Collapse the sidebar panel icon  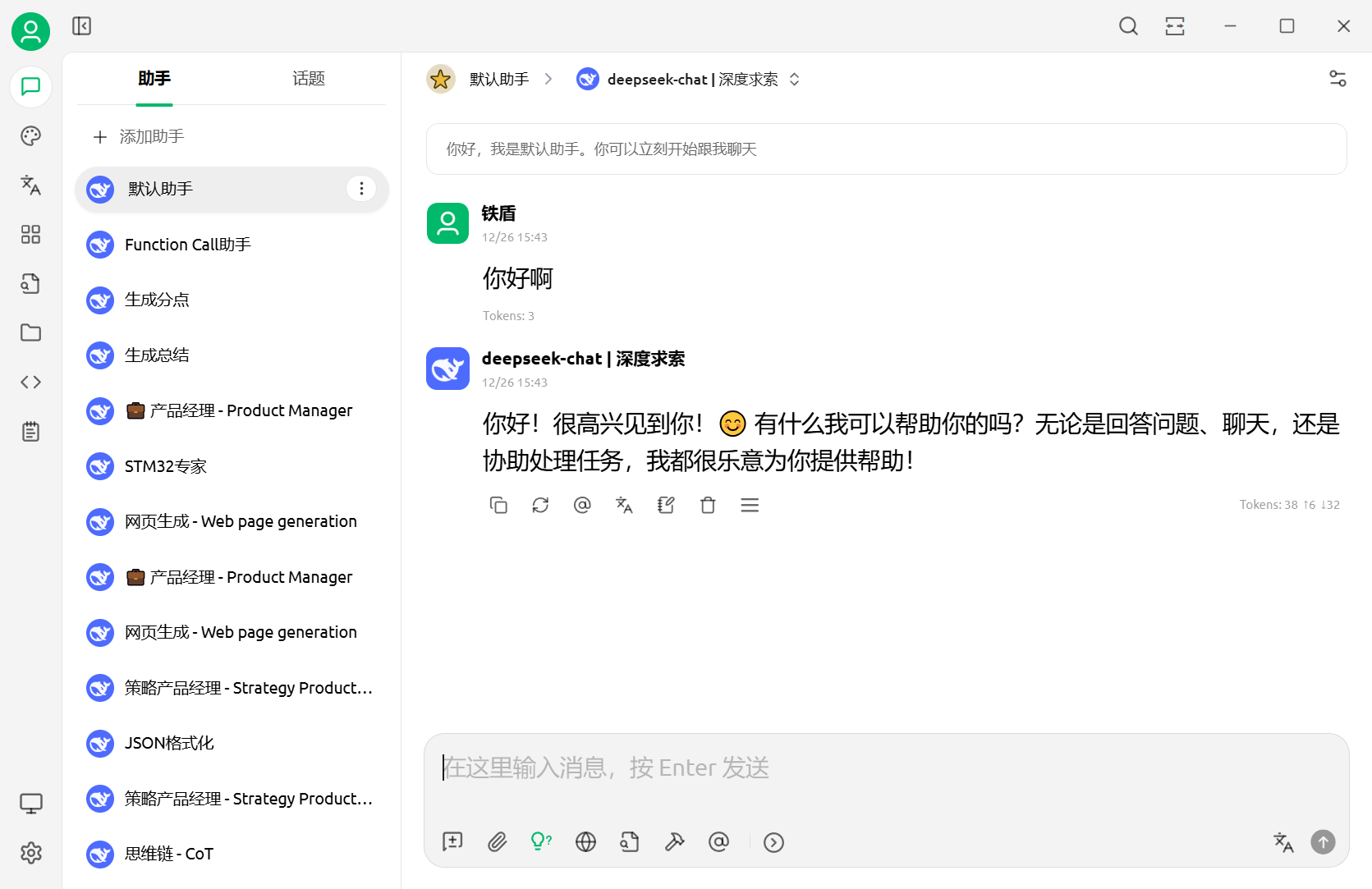[82, 26]
